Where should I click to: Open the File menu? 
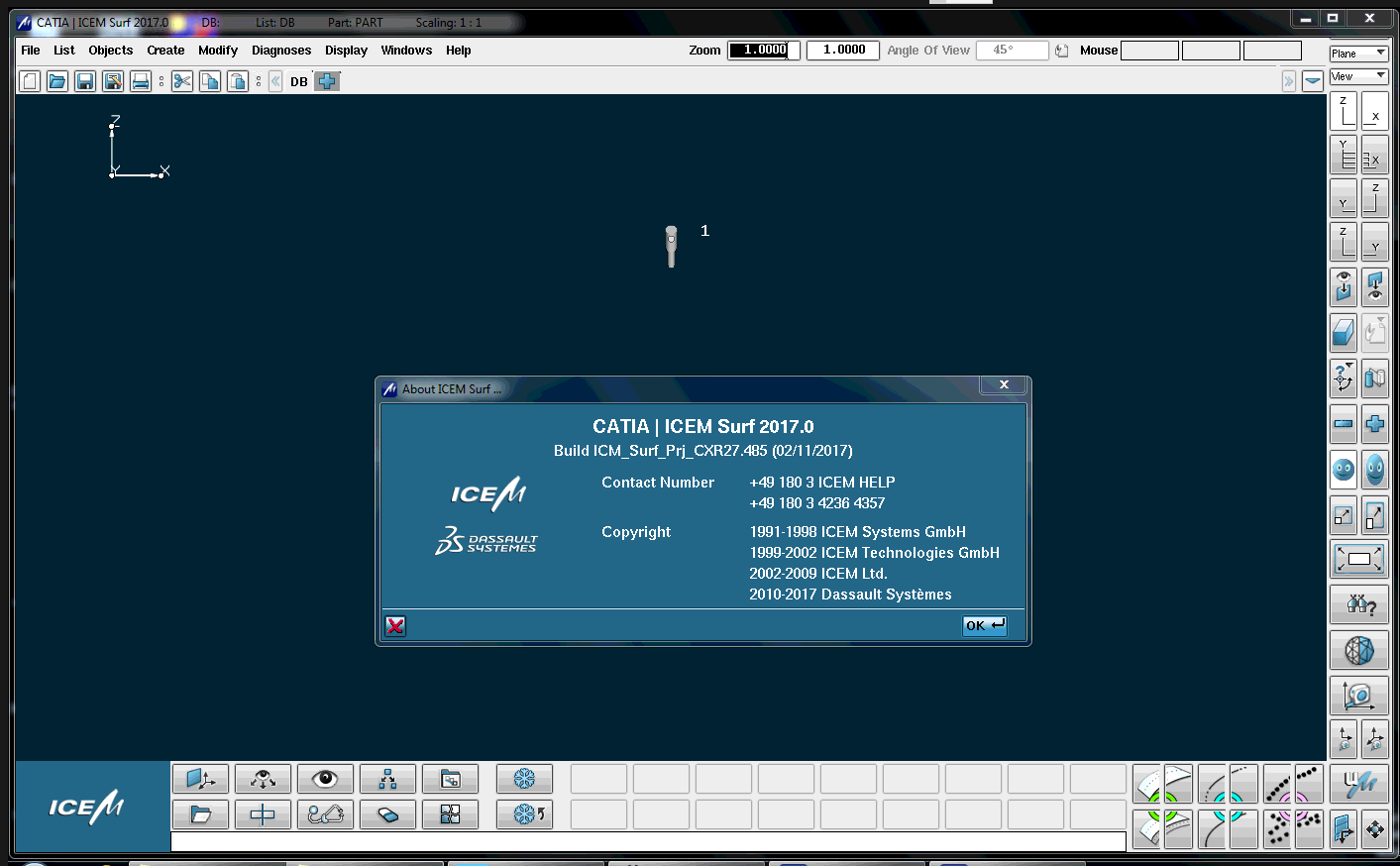click(x=31, y=51)
